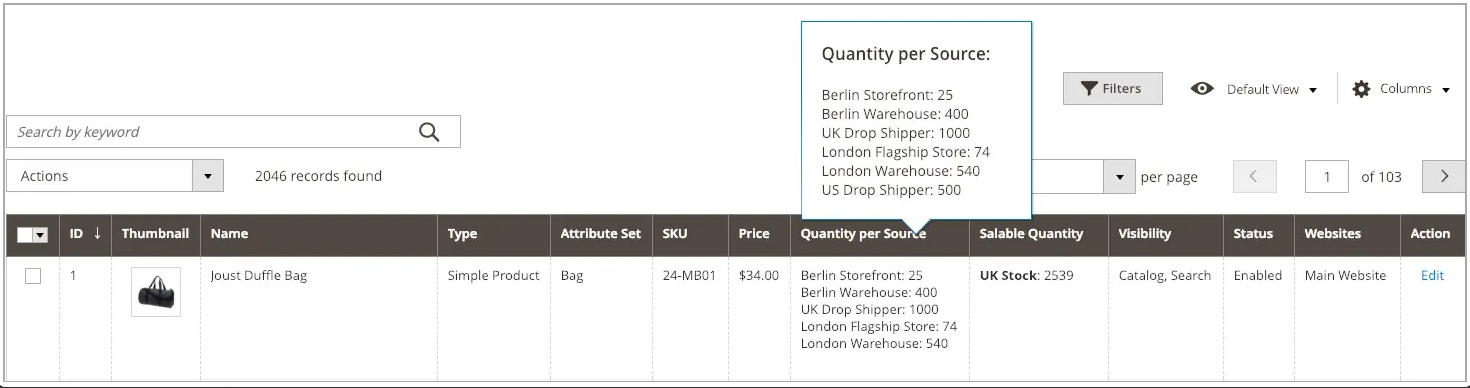Viewport: 1470px width, 388px height.
Task: Toggle the select-all header checkbox
Action: pyautogui.click(x=26, y=235)
